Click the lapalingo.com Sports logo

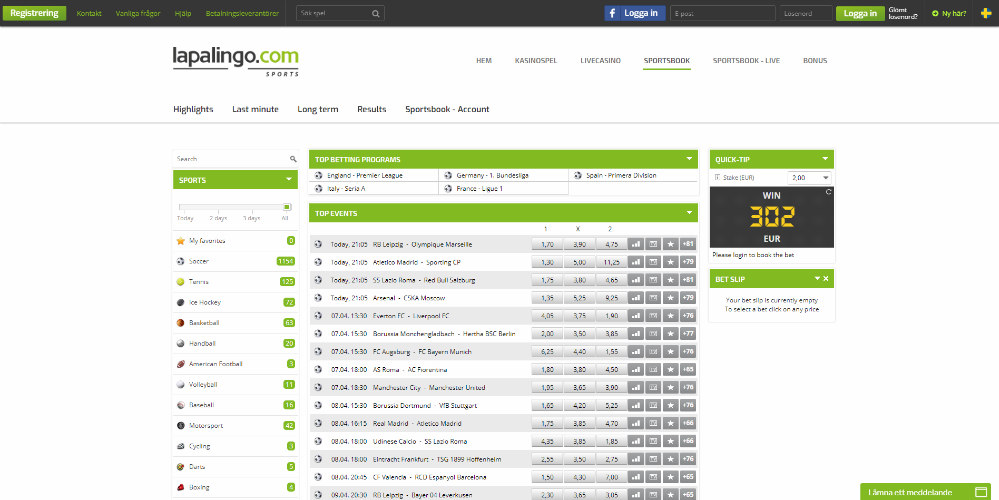(x=236, y=61)
